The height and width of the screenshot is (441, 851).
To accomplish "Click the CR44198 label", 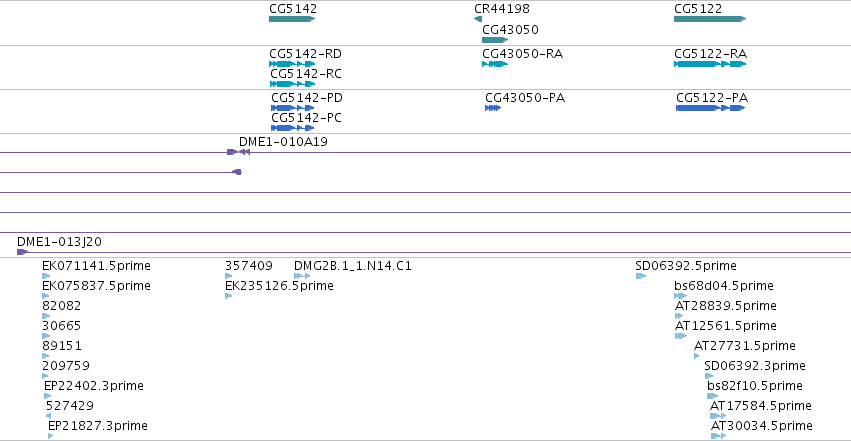I will [501, 9].
